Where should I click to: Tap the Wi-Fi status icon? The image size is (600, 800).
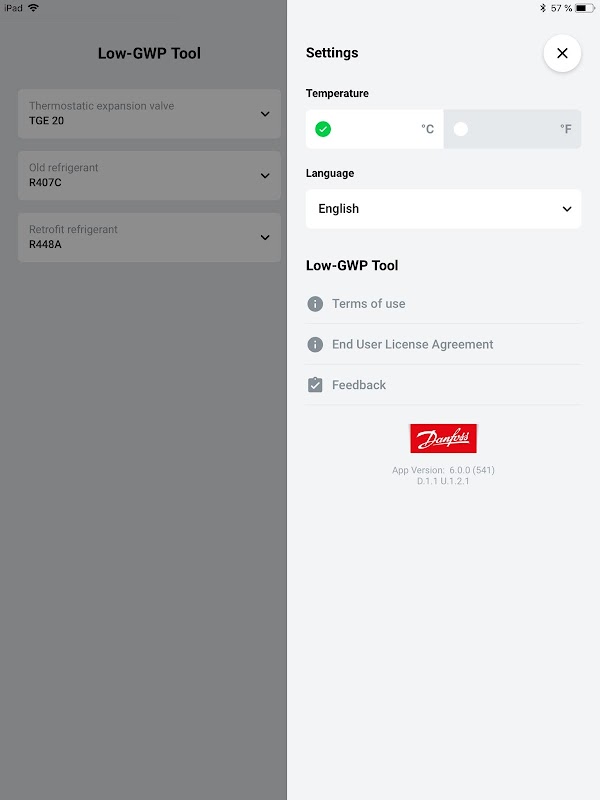[33, 8]
